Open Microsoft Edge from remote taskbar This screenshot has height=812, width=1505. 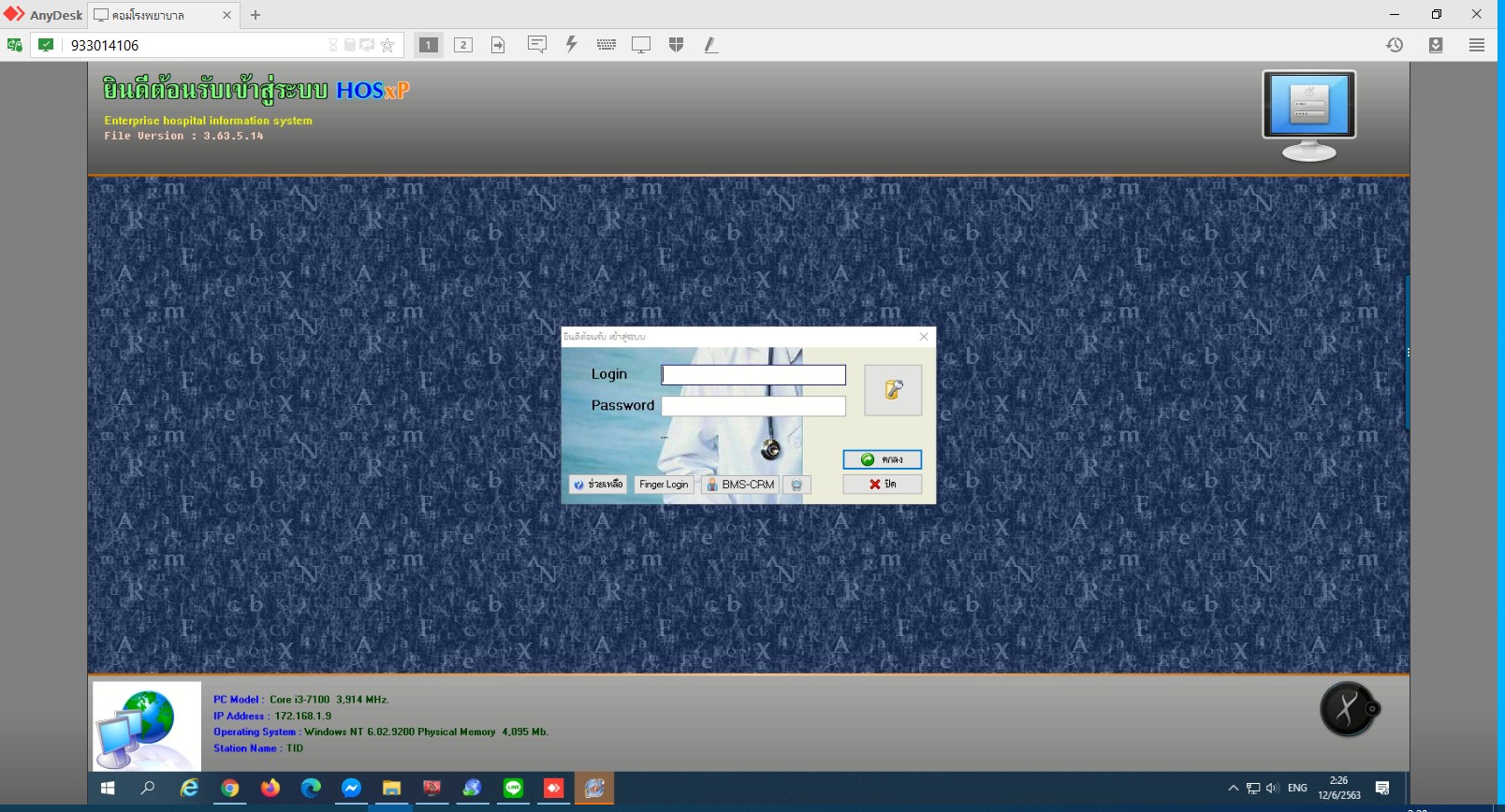pos(311,789)
